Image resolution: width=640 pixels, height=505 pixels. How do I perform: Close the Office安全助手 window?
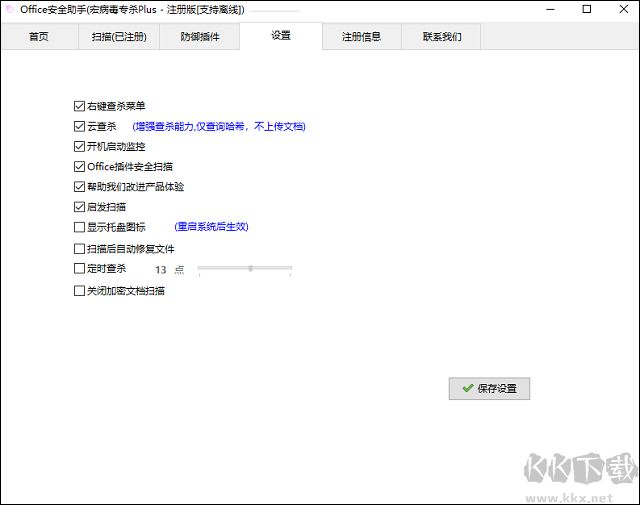point(623,9)
